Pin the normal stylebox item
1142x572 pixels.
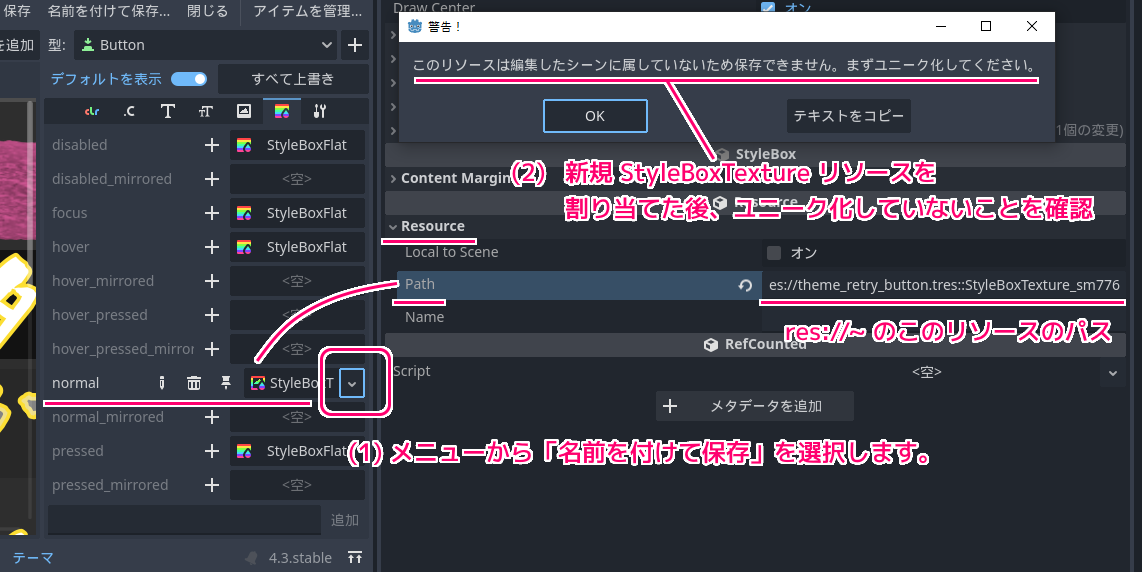click(226, 383)
